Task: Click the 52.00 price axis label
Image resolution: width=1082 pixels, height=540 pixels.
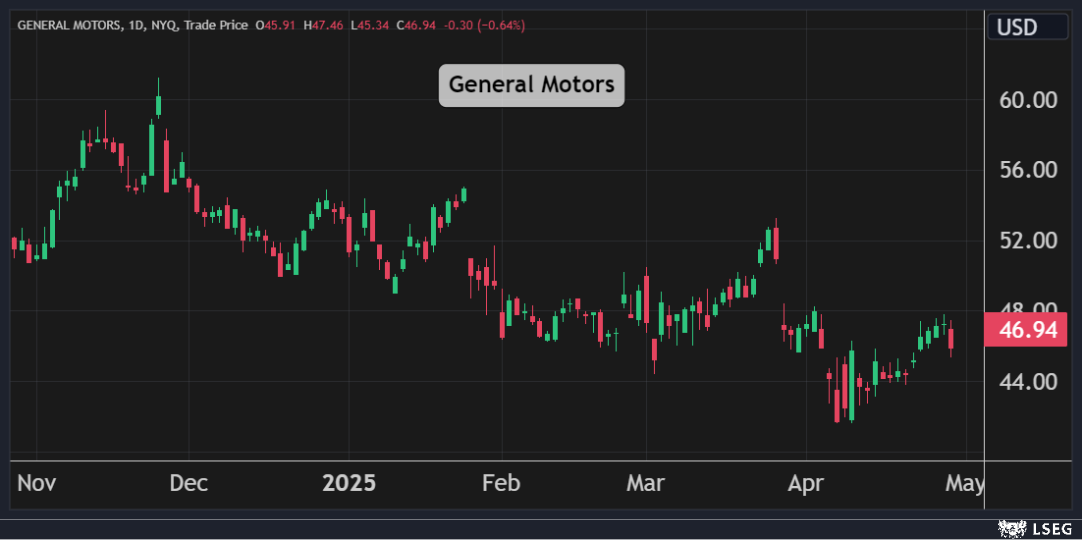Action: tap(1028, 241)
